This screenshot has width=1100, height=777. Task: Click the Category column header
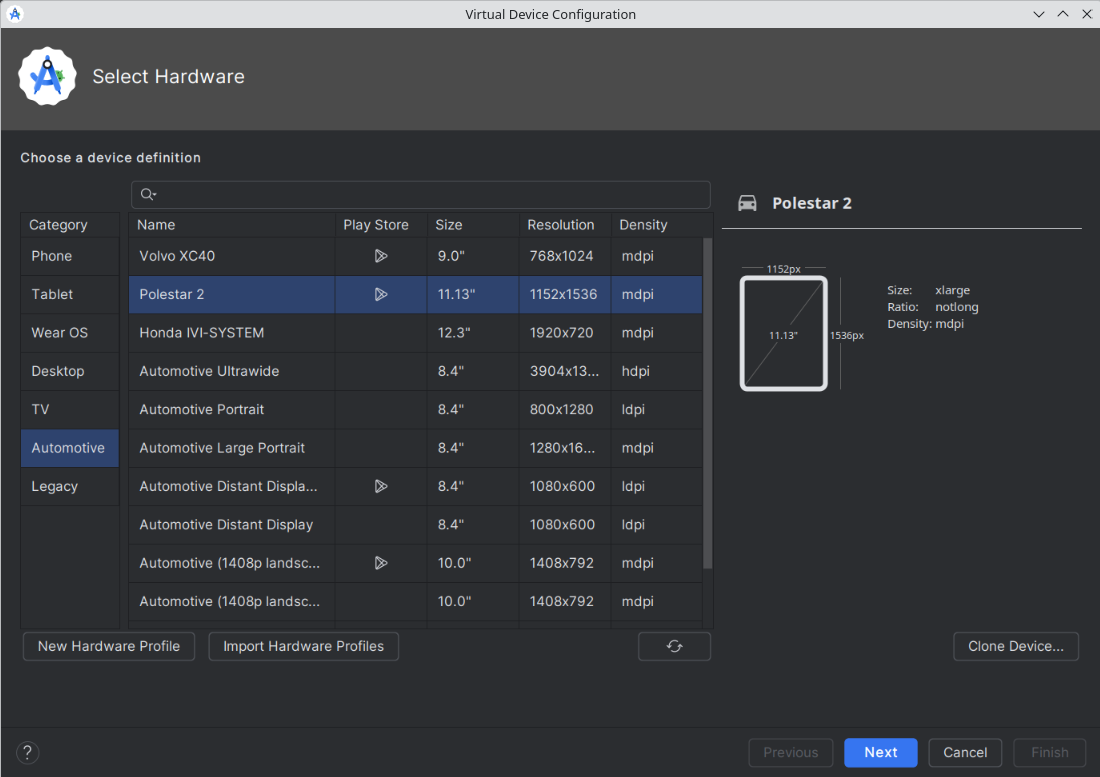coord(70,225)
